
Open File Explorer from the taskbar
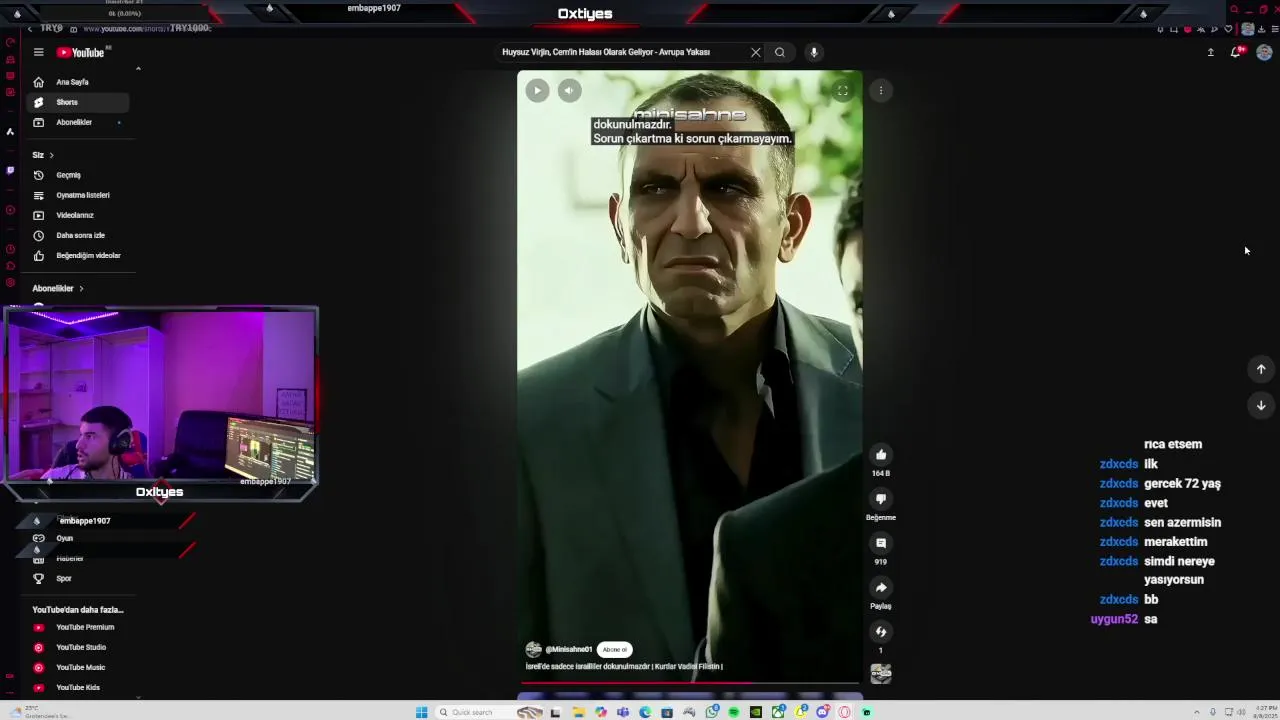point(578,712)
